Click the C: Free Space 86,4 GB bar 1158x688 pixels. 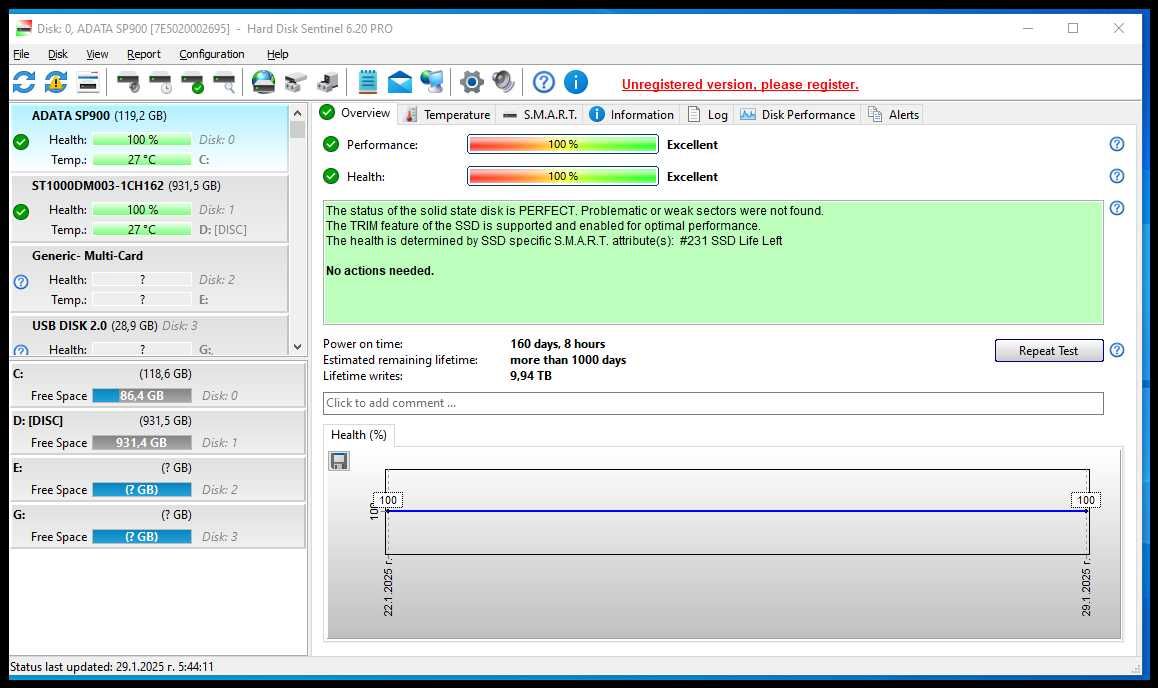click(142, 396)
